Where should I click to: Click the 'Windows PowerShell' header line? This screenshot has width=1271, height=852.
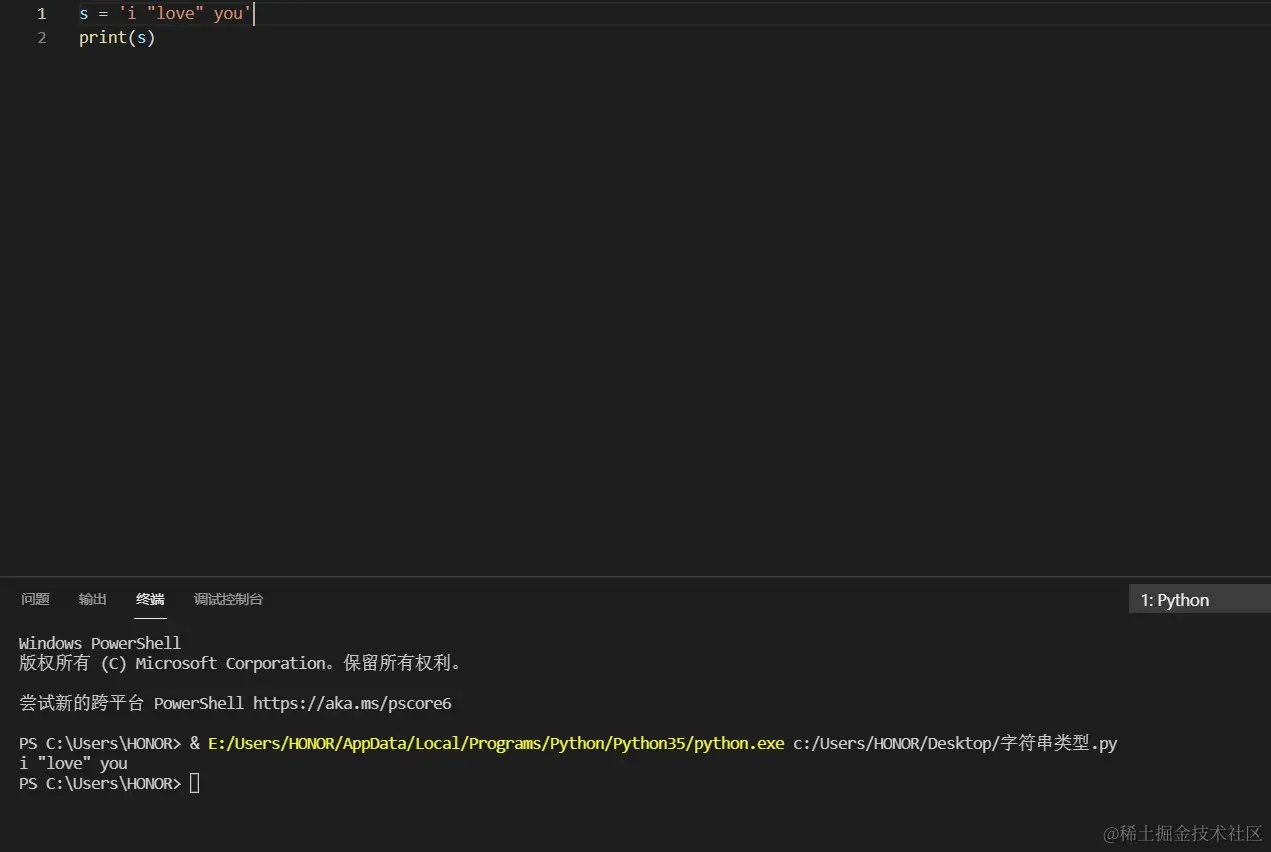pyautogui.click(x=100, y=643)
